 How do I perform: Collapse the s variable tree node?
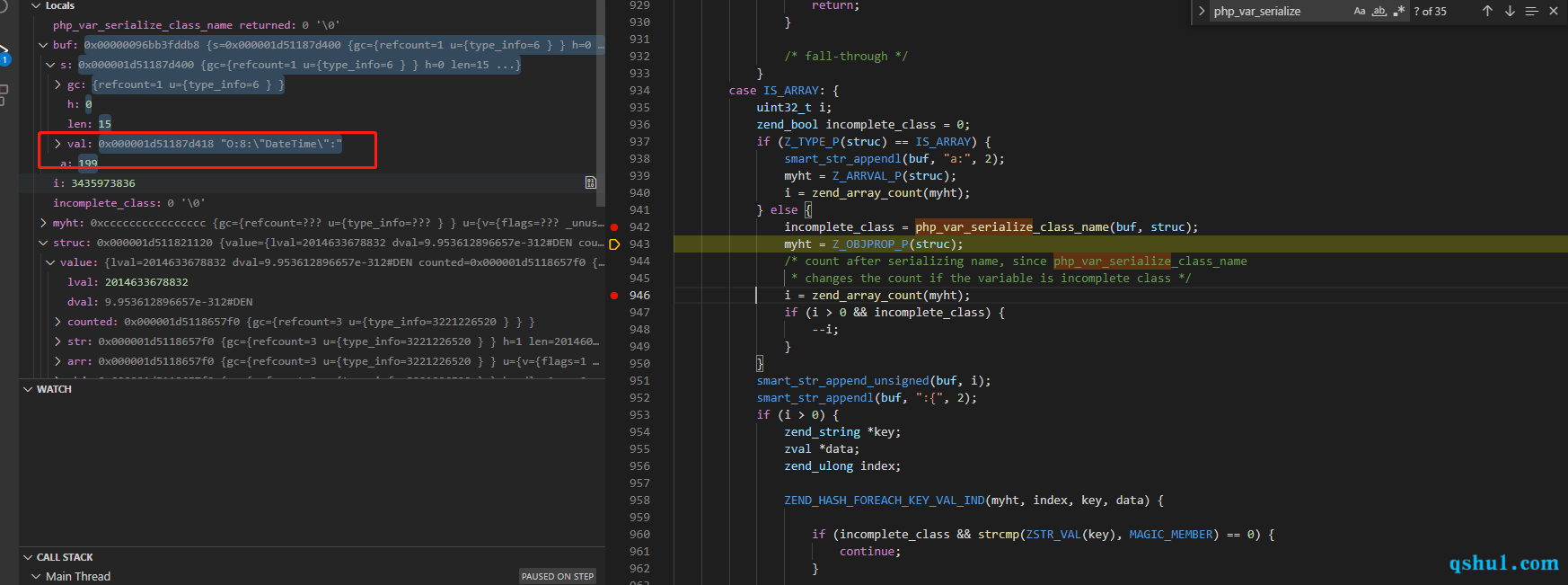coord(51,64)
